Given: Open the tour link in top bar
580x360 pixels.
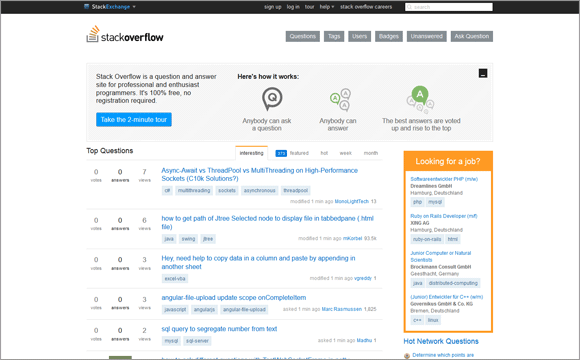Looking at the screenshot, I should [x=309, y=7].
